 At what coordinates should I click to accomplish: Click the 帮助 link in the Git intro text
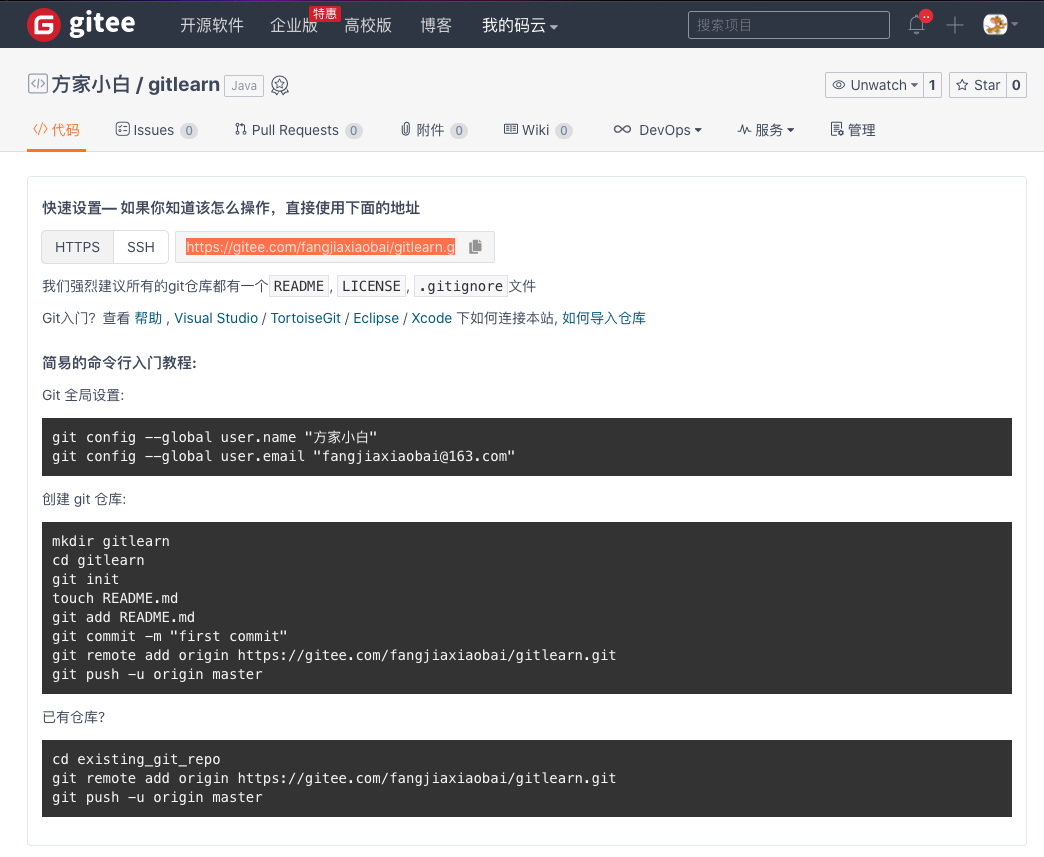pyautogui.click(x=147, y=318)
